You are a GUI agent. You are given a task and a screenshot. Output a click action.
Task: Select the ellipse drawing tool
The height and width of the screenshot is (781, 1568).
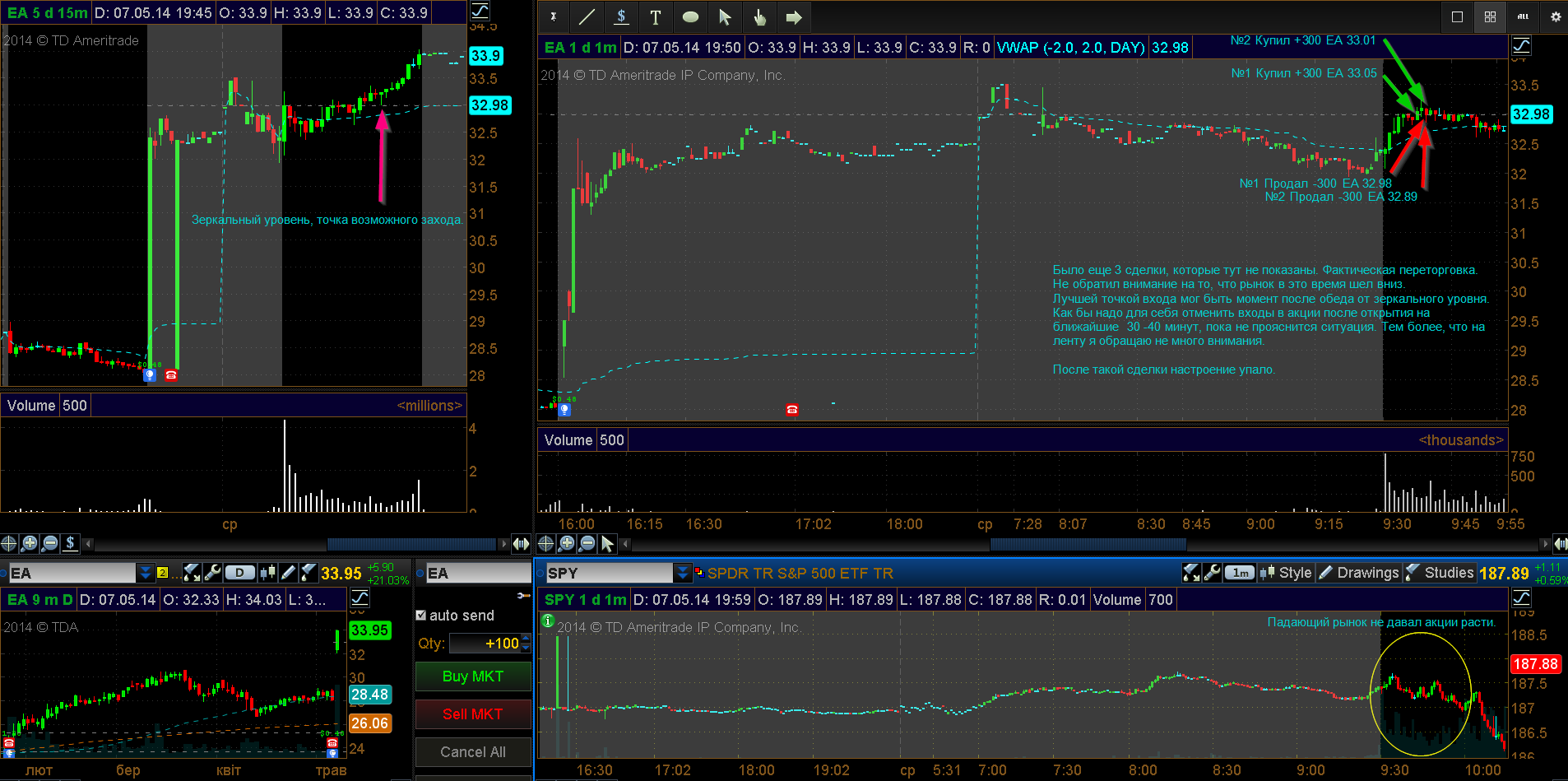tap(690, 16)
